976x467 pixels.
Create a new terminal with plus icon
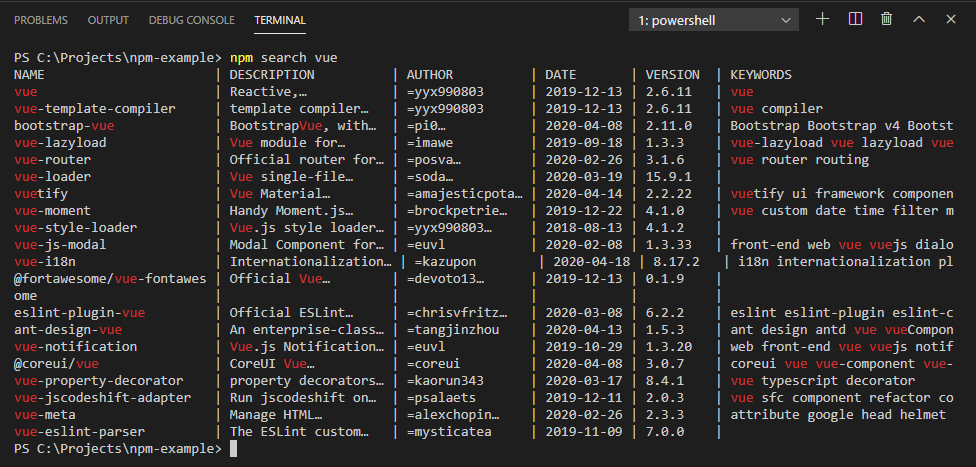822,19
